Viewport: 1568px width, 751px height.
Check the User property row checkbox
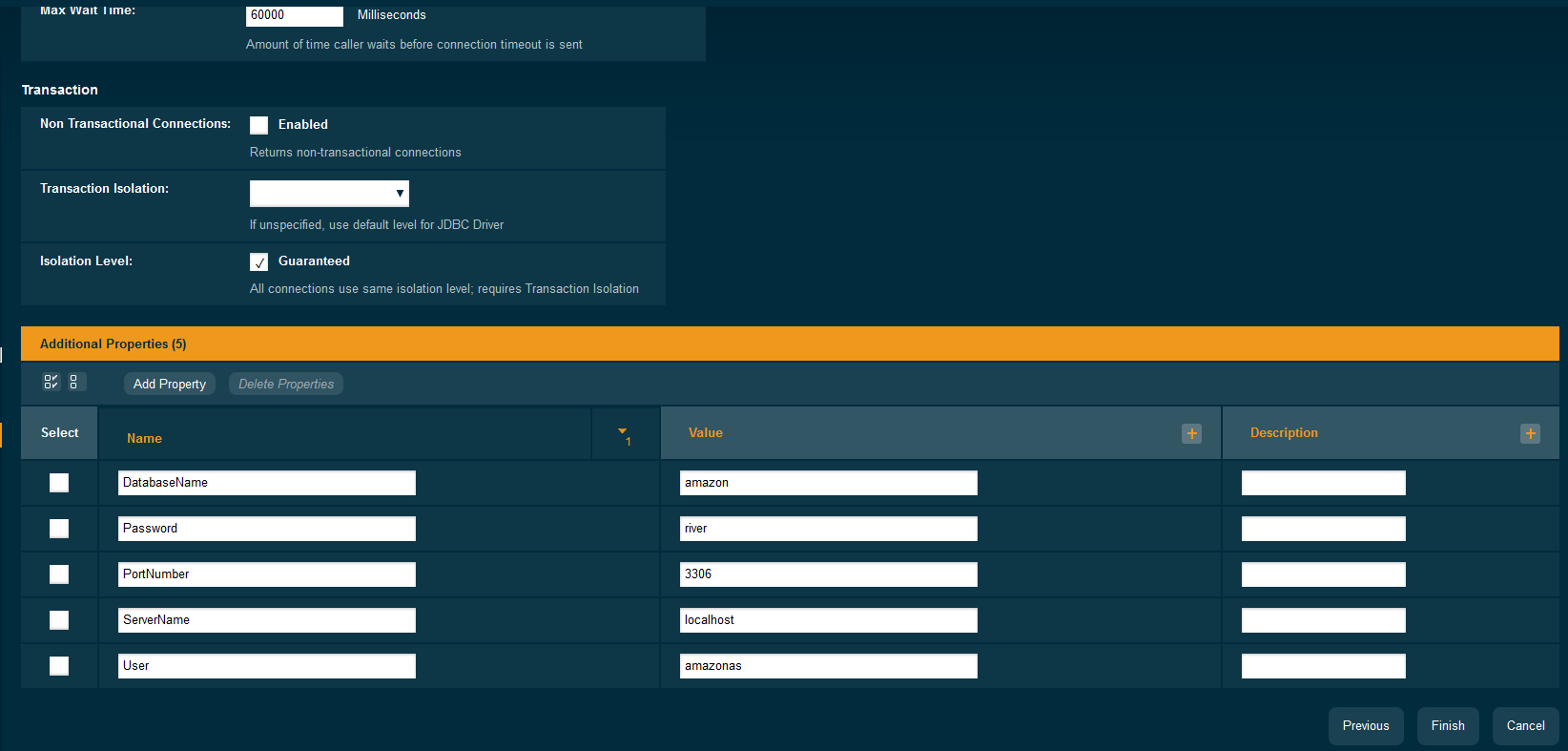pyautogui.click(x=59, y=666)
